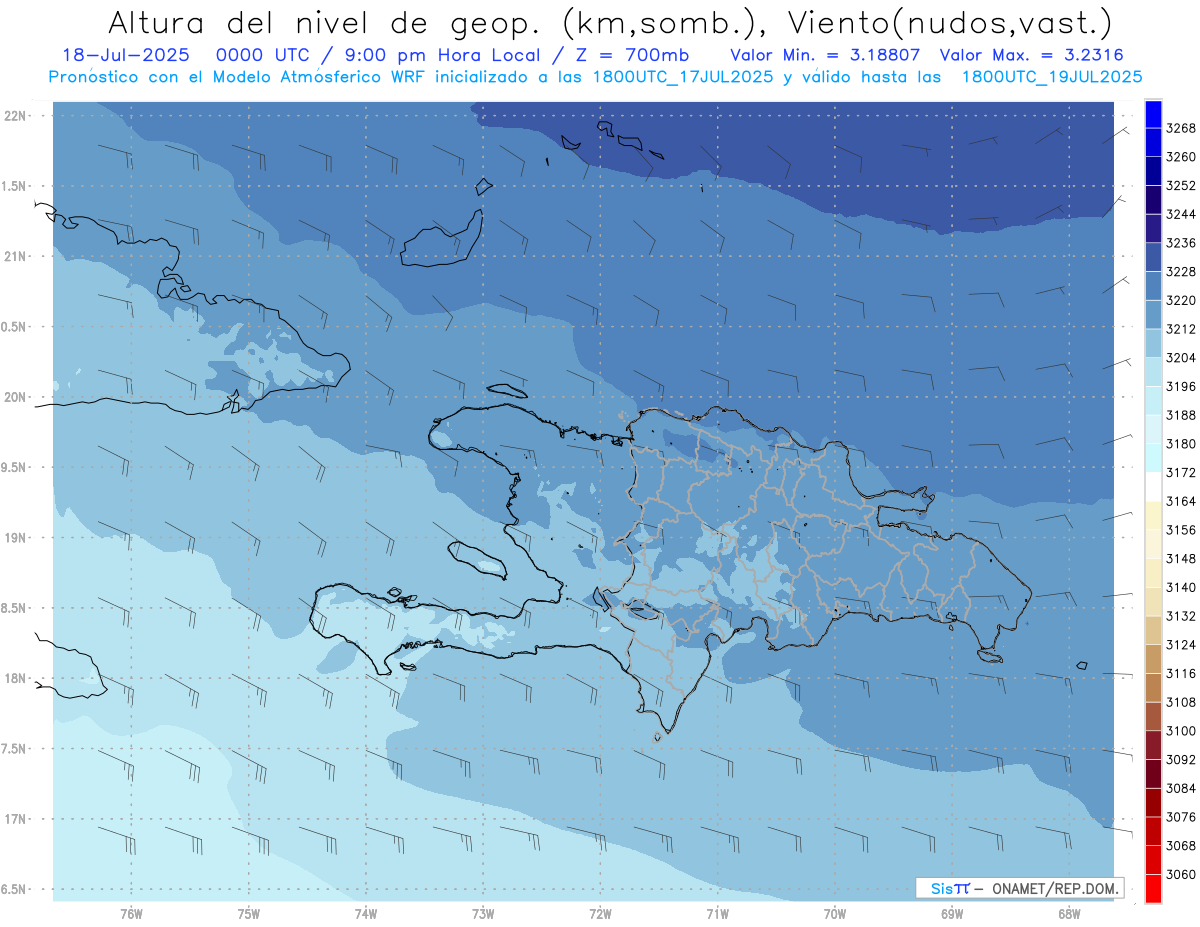The width and height of the screenshot is (1200, 927).
Task: Click the legend value 3108
Action: pyautogui.click(x=1181, y=702)
